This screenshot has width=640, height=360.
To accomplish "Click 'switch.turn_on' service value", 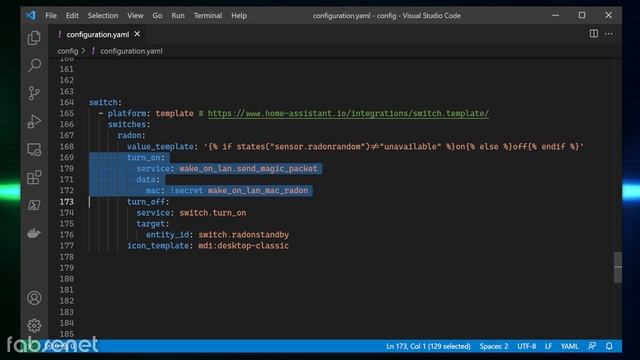I will tap(213, 213).
